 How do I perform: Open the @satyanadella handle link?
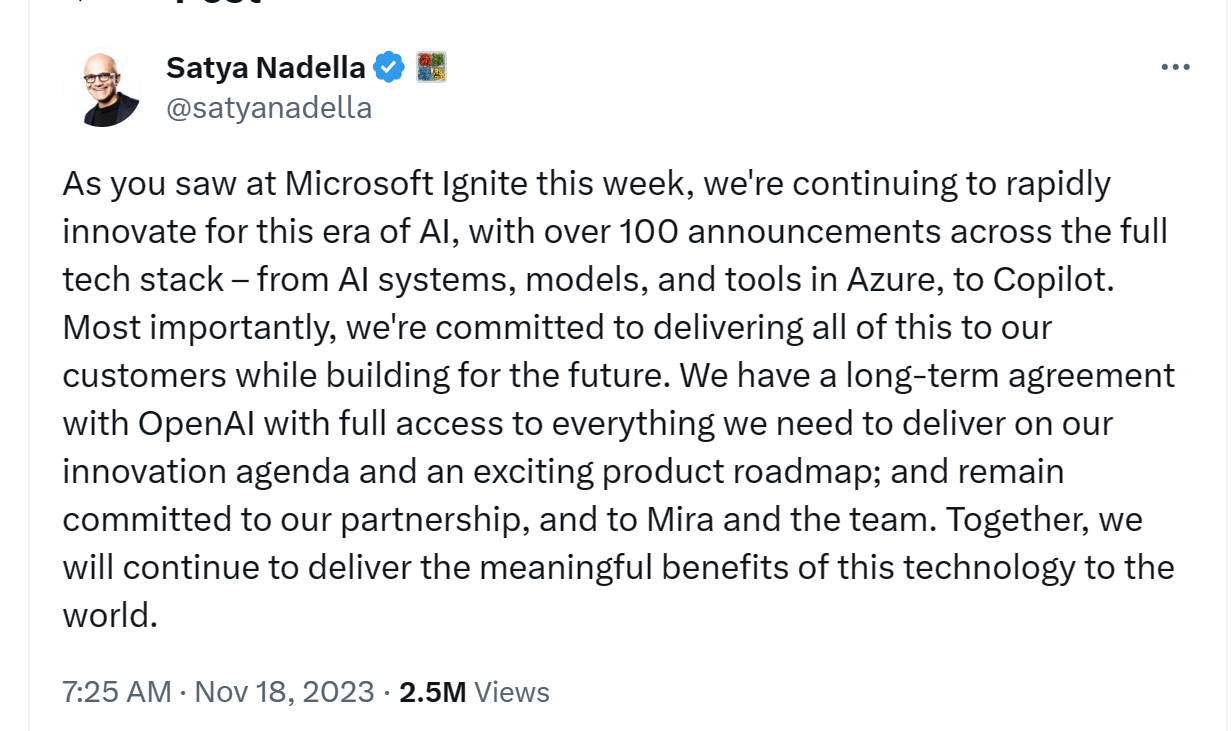click(x=268, y=107)
